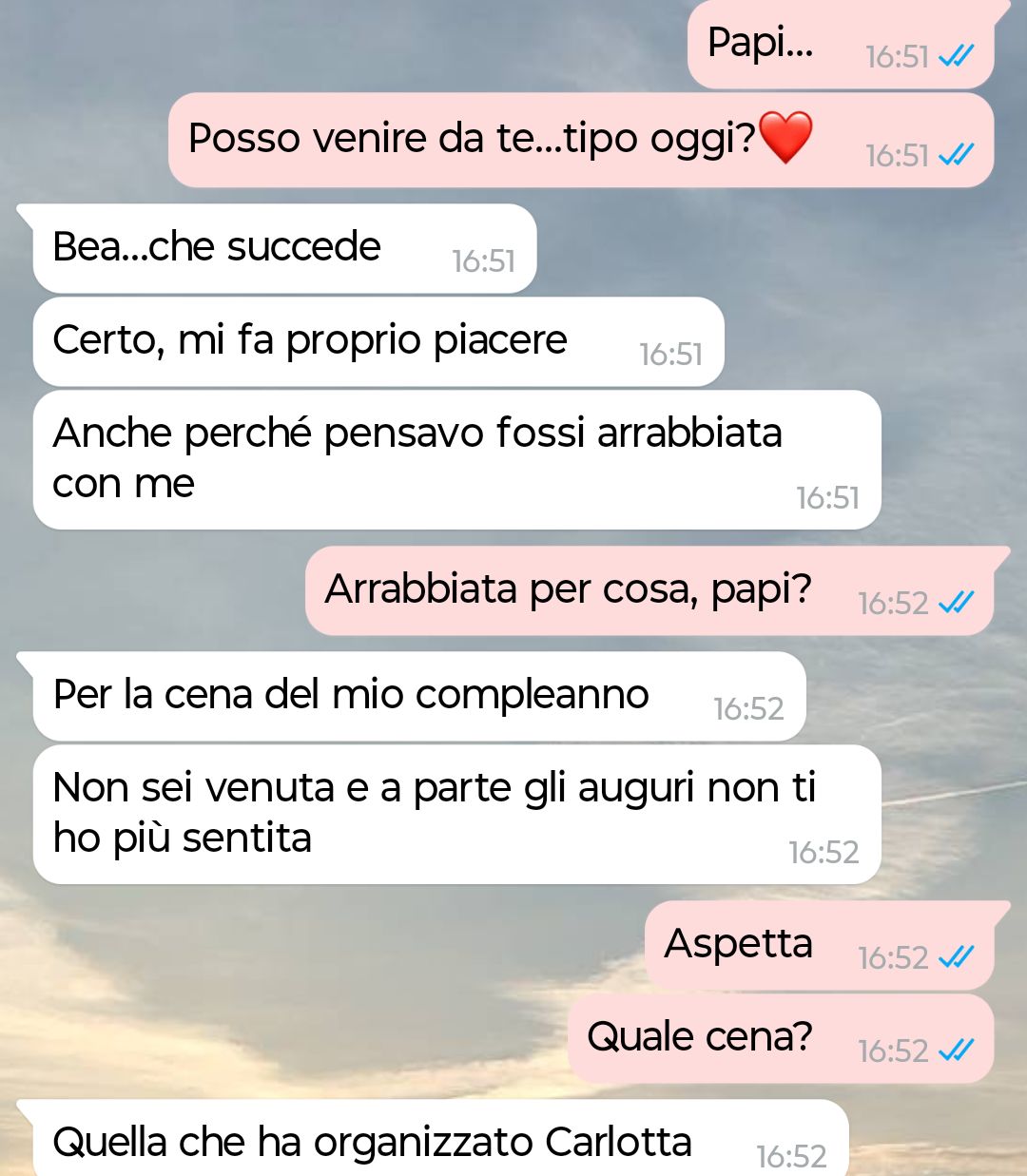Tap 'Per la cena del mio compleanno' message
Screen dimensions: 1027x1176
click(x=419, y=696)
